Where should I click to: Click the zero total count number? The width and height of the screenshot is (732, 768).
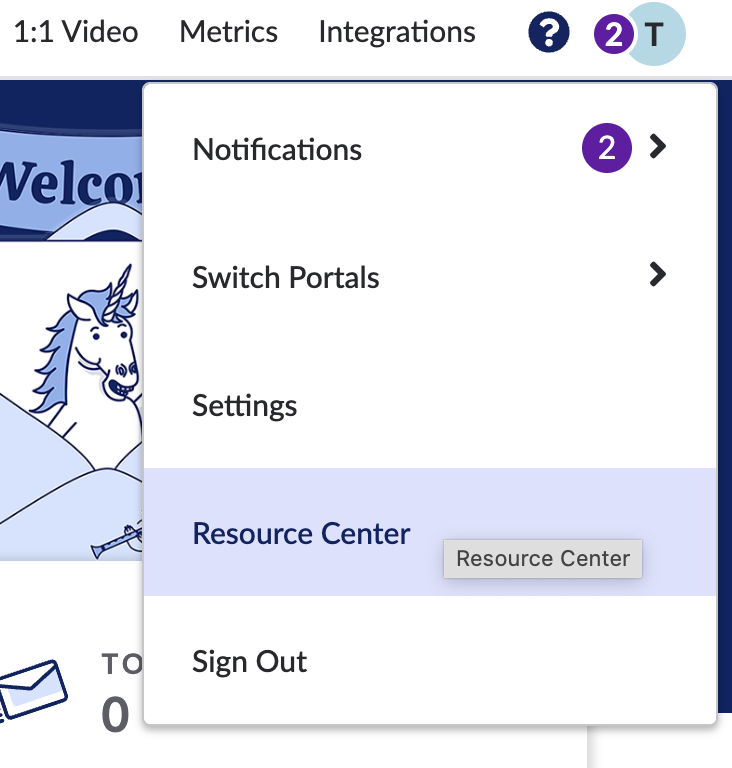tap(116, 714)
